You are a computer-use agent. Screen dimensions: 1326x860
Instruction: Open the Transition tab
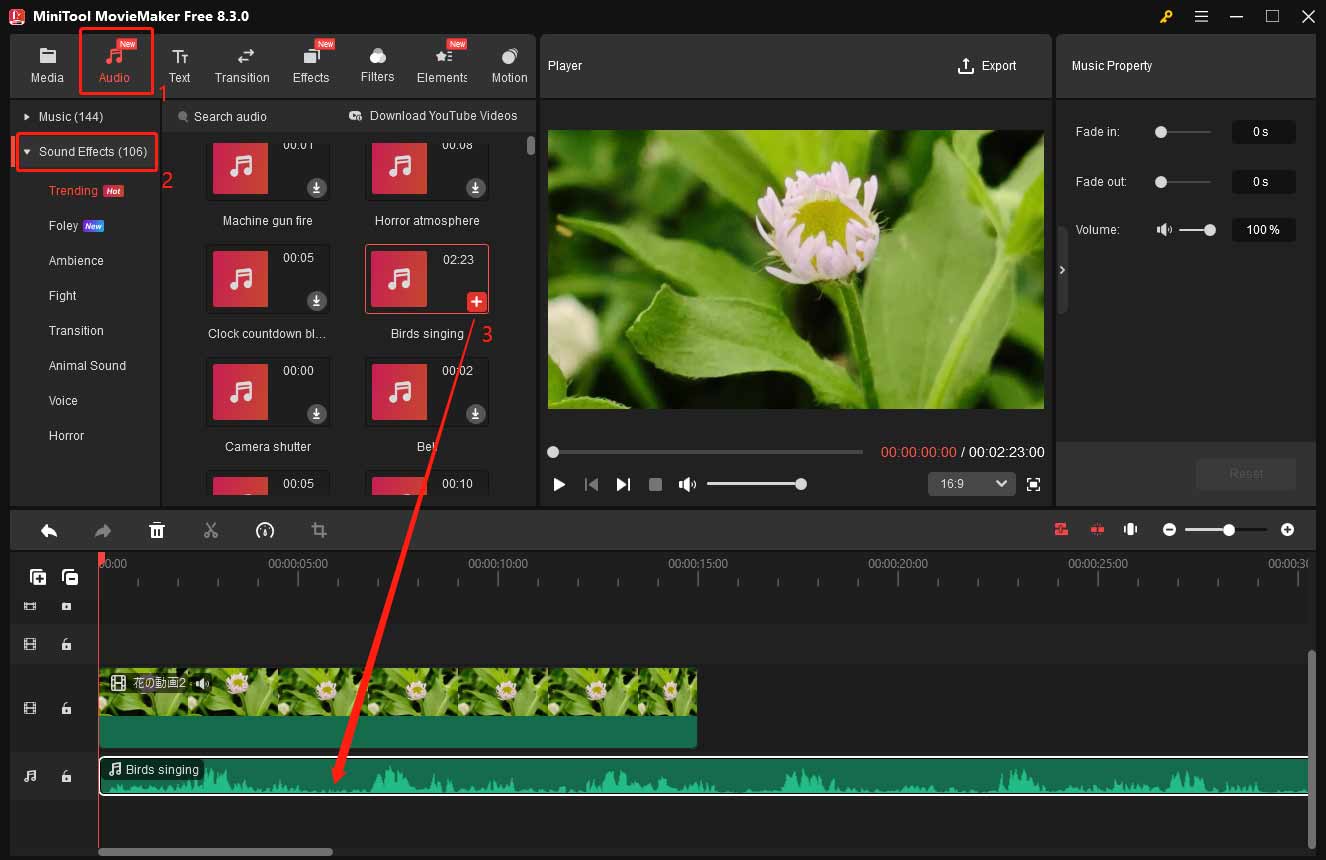pyautogui.click(x=242, y=65)
